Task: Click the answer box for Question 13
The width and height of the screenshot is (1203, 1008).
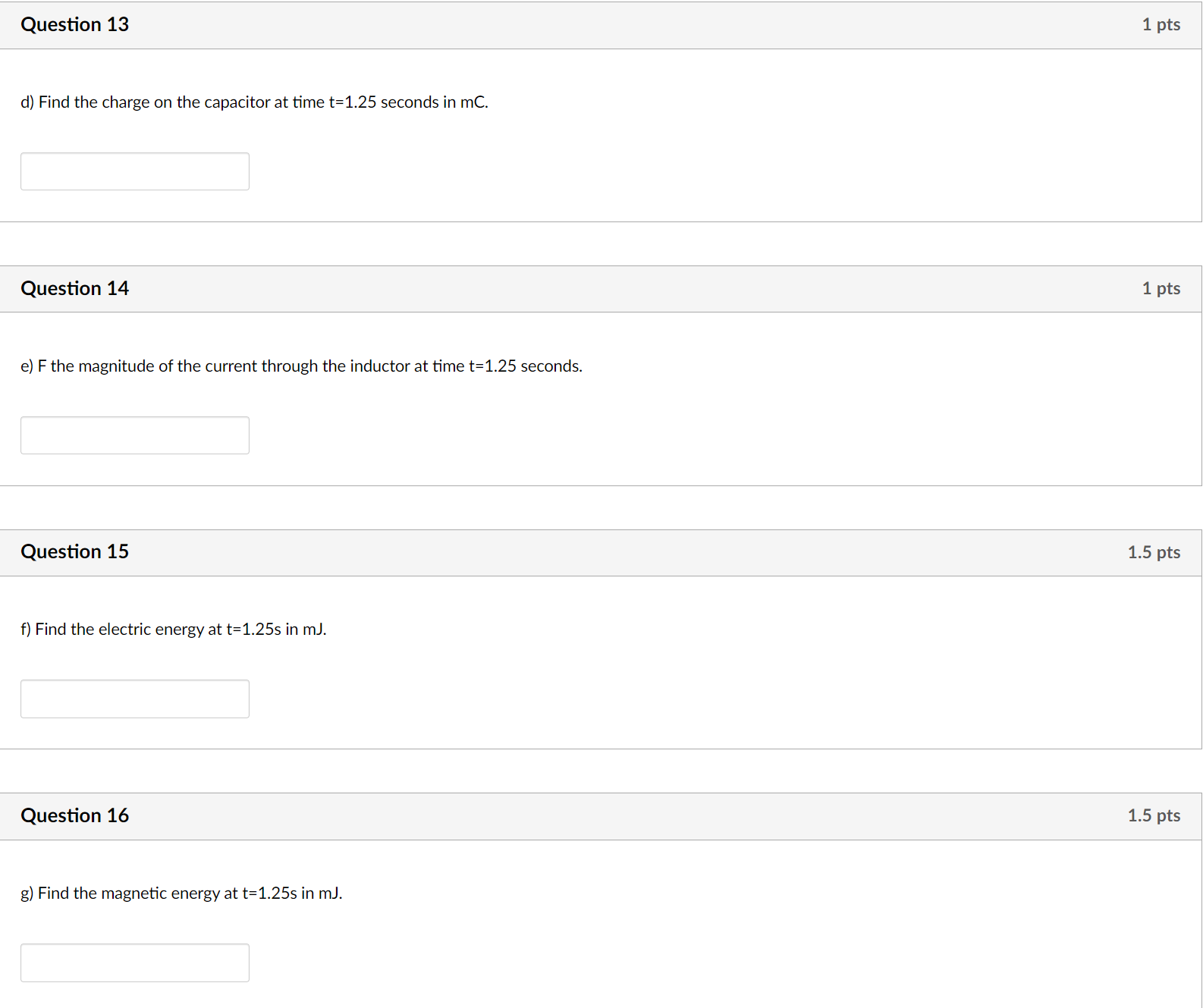Action: click(135, 171)
